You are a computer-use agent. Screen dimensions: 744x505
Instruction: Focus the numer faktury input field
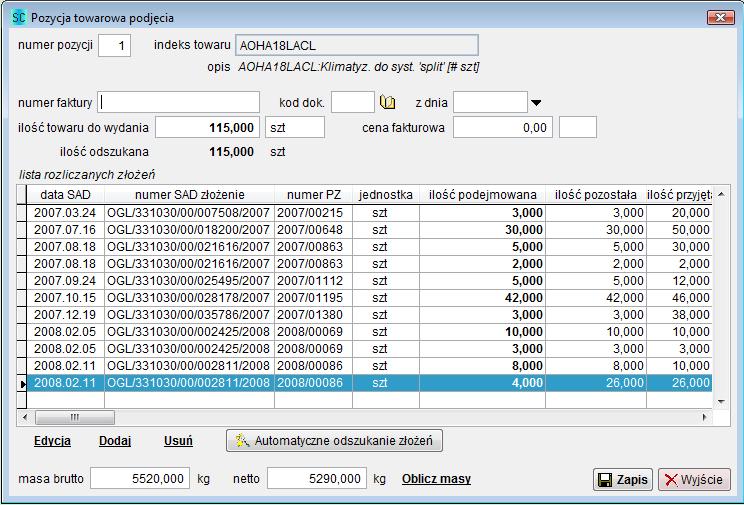click(x=178, y=102)
